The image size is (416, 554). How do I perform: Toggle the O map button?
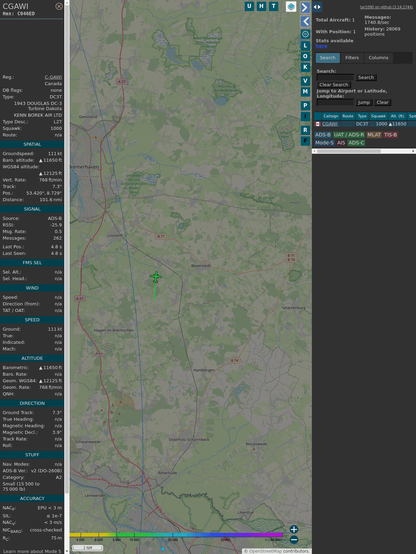305,56
